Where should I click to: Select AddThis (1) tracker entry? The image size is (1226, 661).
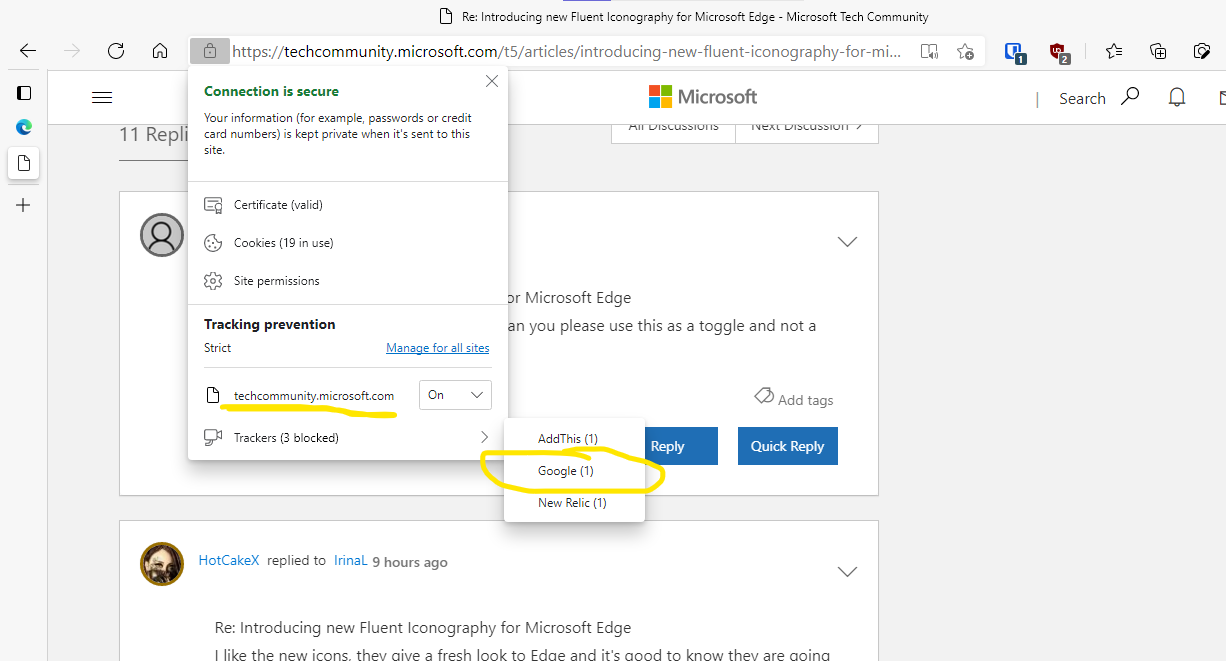click(575, 439)
